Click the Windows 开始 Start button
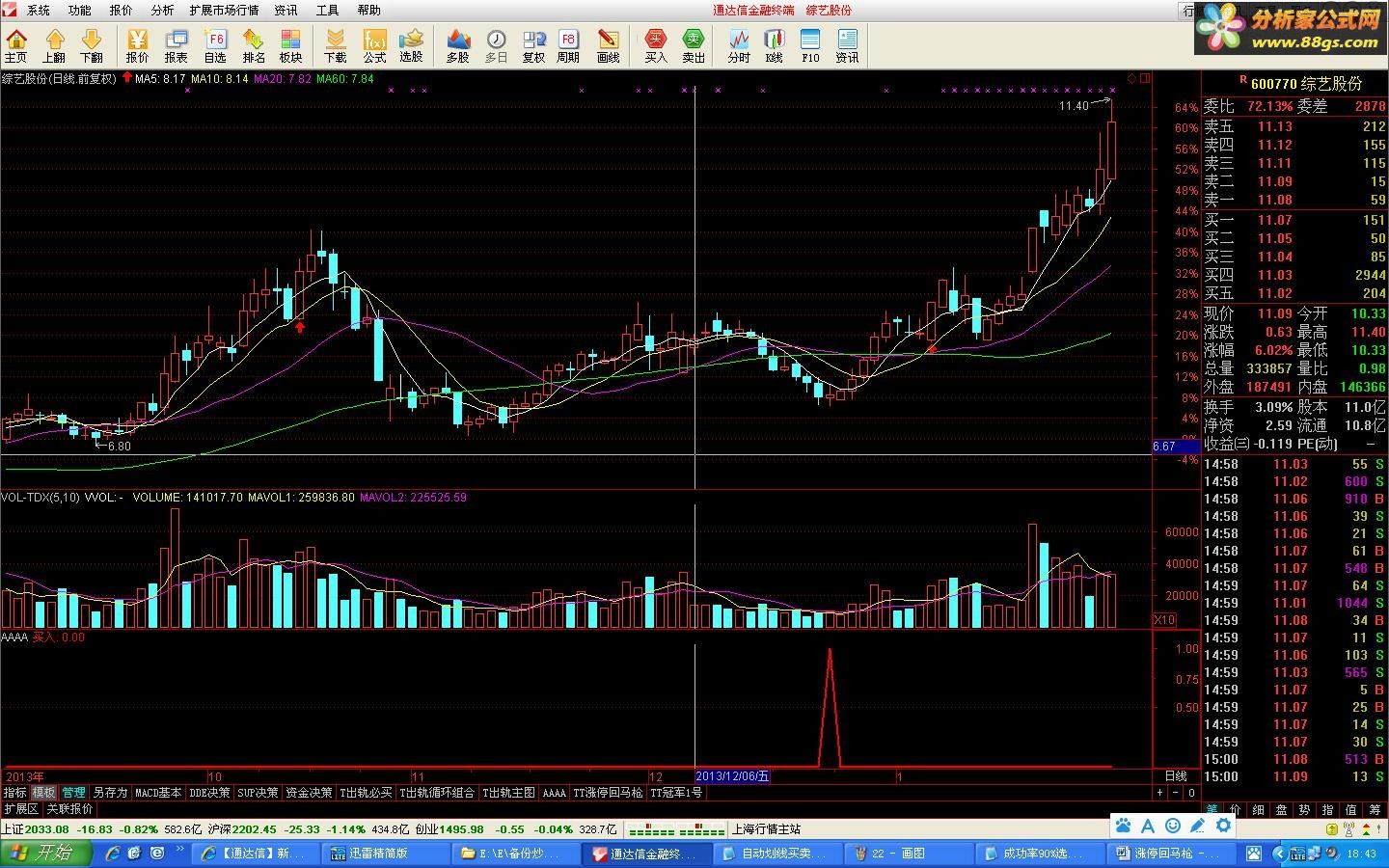The image size is (1389, 868). pos(47,853)
